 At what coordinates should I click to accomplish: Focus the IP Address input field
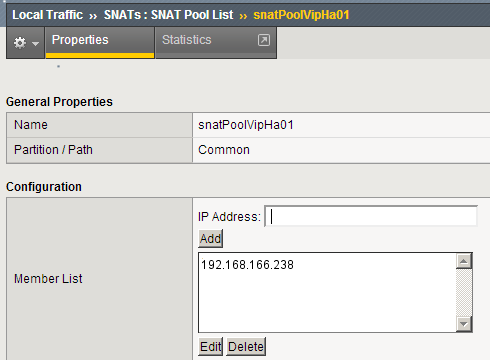(371, 216)
